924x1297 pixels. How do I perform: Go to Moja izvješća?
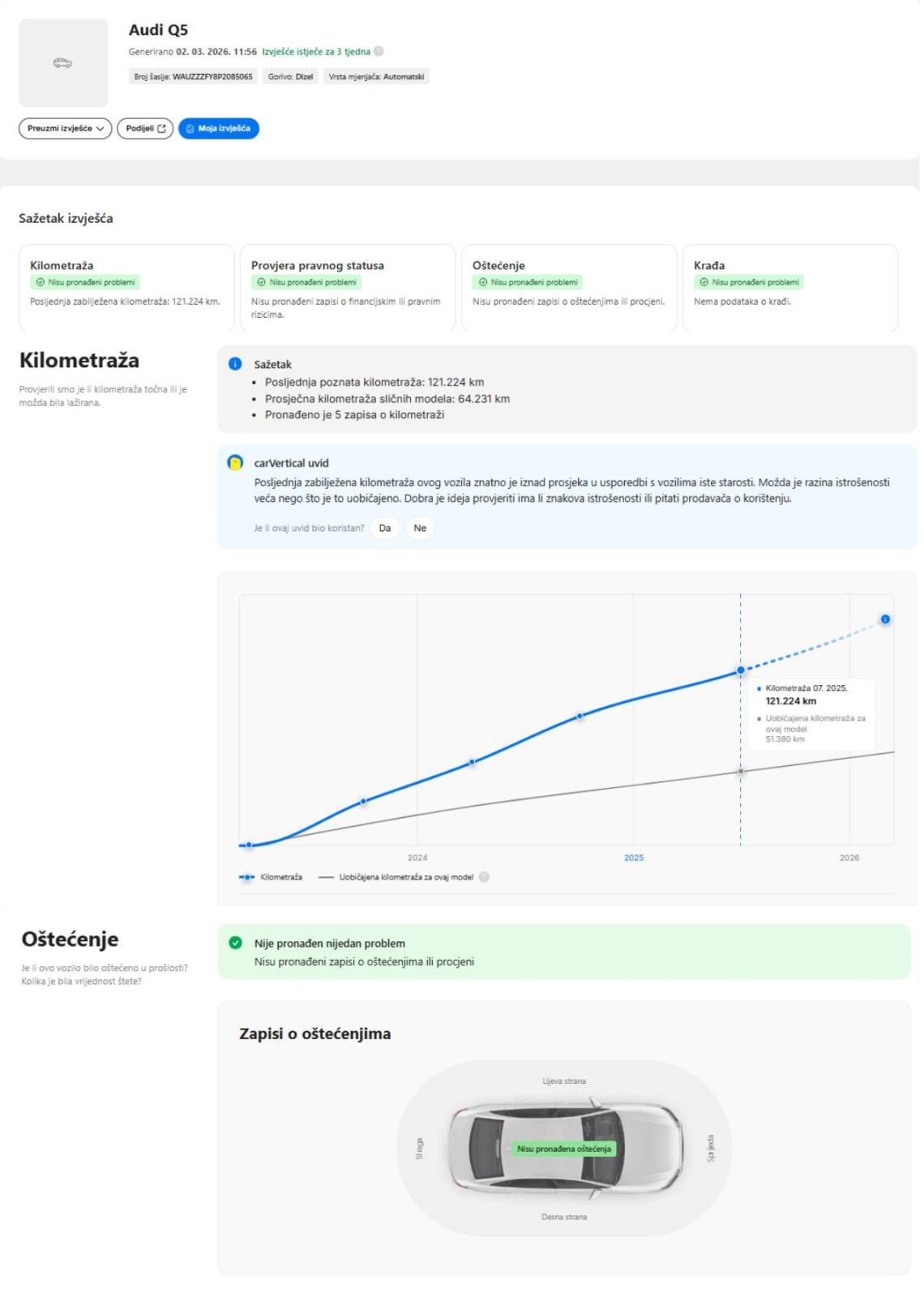[x=219, y=128]
